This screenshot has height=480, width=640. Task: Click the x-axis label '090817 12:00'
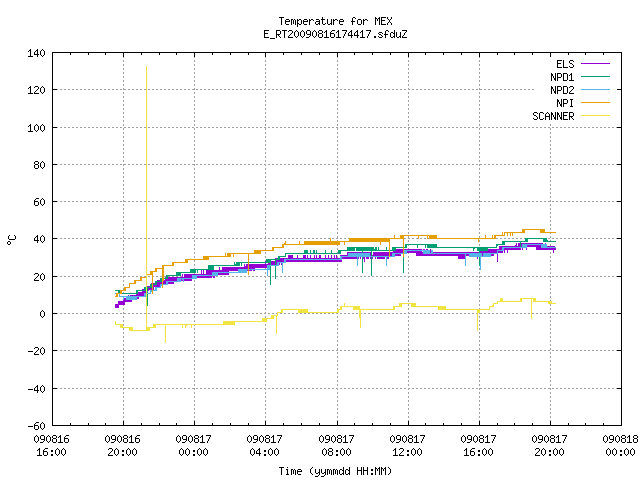407,446
